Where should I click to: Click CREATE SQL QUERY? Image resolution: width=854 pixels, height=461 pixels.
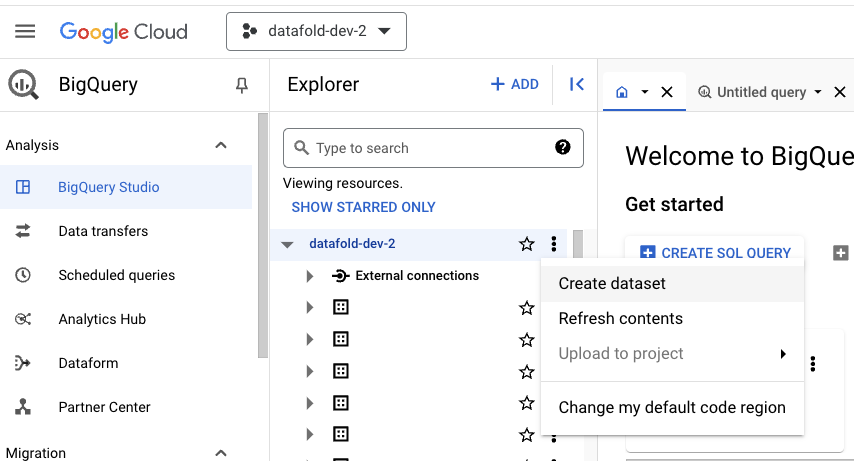click(715, 253)
